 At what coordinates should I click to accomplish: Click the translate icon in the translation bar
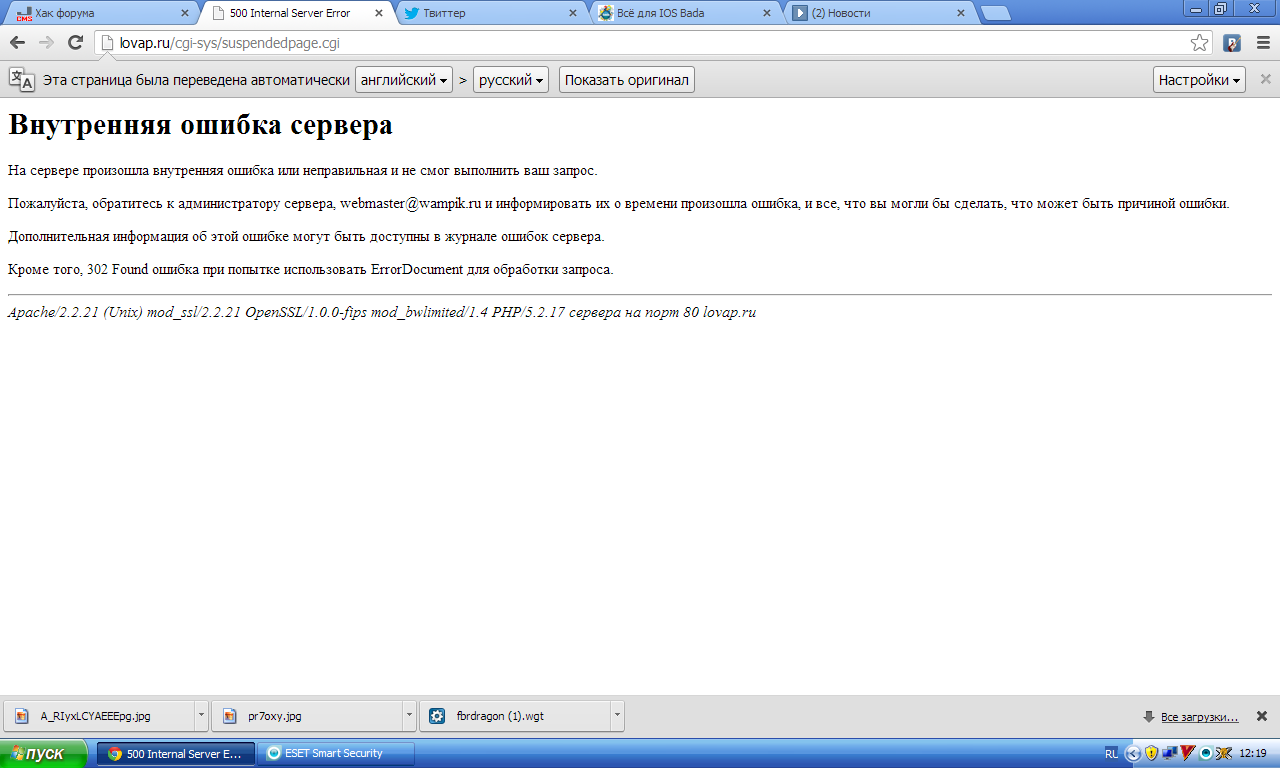(x=22, y=80)
